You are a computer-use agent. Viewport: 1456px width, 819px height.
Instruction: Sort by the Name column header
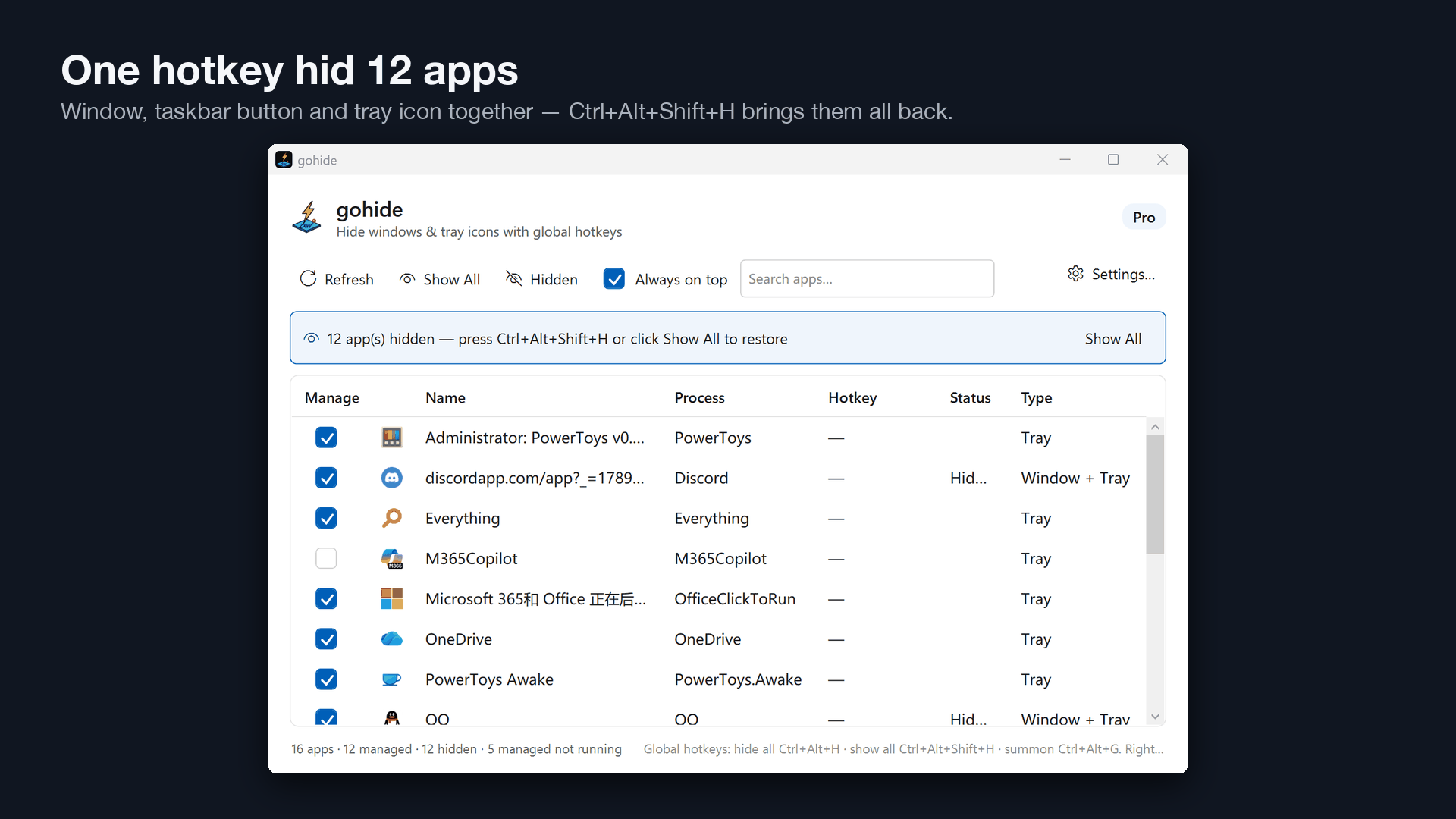[x=445, y=397]
